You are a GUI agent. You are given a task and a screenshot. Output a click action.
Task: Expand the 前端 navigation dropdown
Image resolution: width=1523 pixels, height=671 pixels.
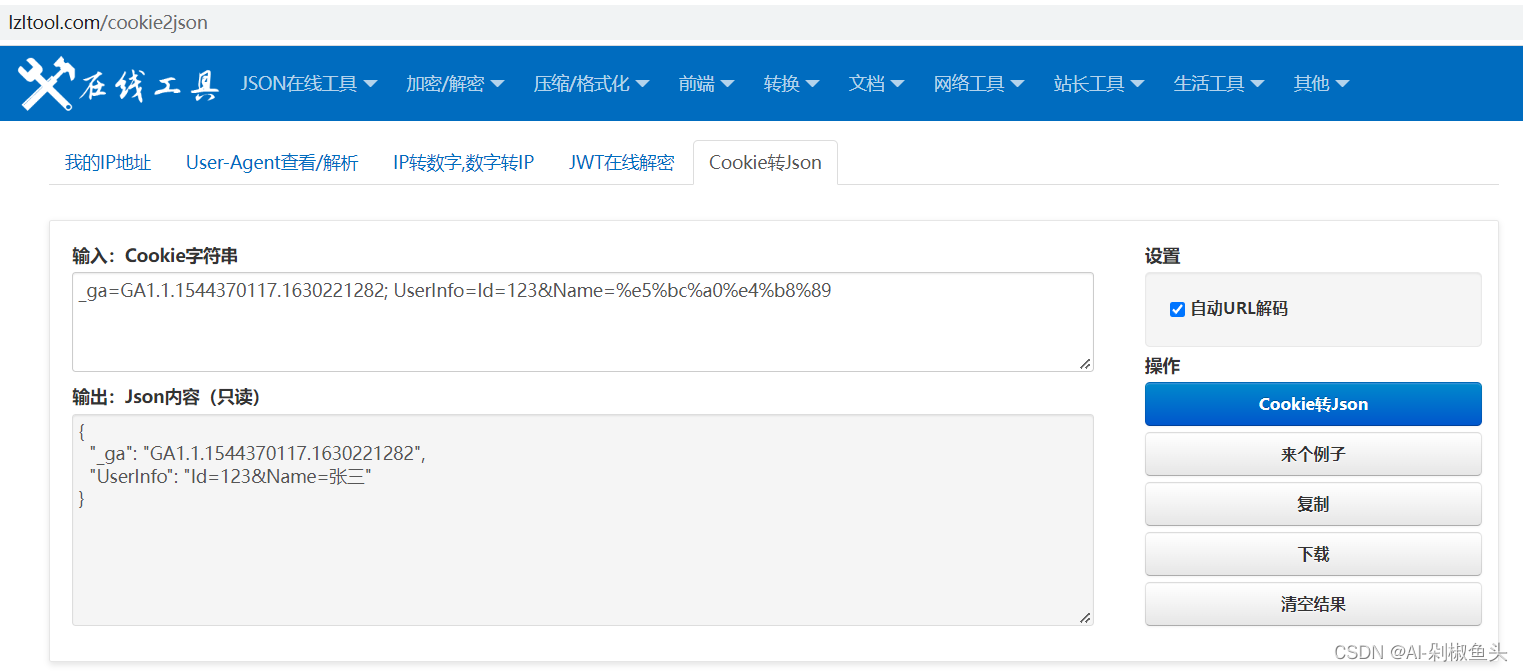706,83
